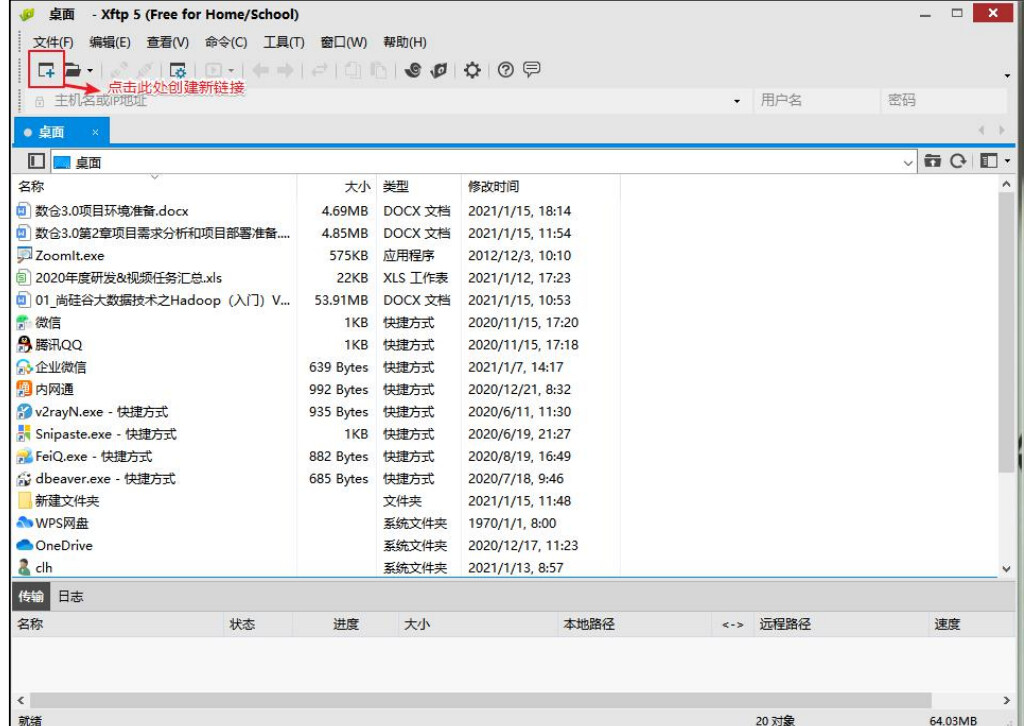Open the 帮助(H) menu

click(x=405, y=42)
